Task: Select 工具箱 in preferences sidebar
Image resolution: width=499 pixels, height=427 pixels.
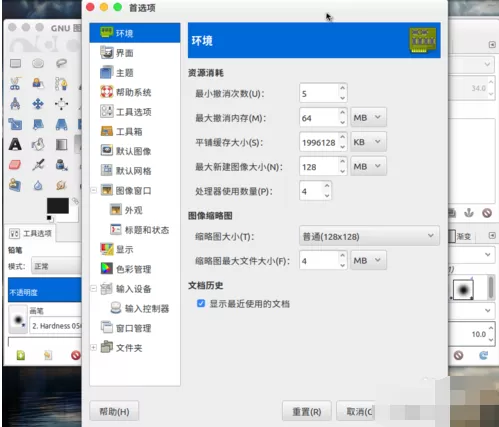Action: (x=135, y=131)
